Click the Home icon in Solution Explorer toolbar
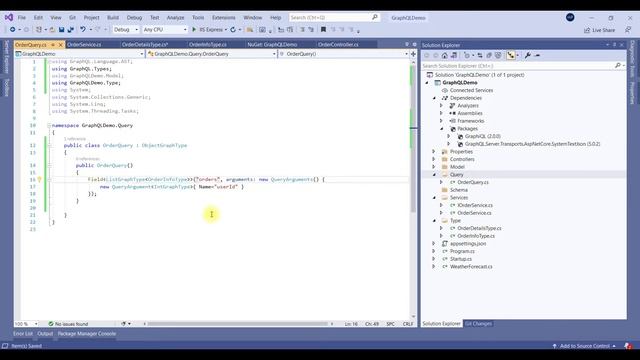 coord(444,56)
